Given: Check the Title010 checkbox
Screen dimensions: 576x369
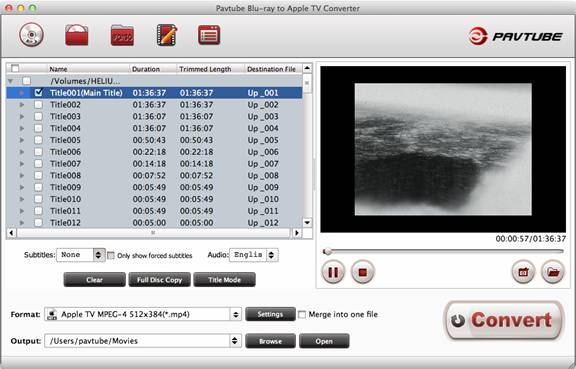Looking at the screenshot, I should [x=38, y=199].
